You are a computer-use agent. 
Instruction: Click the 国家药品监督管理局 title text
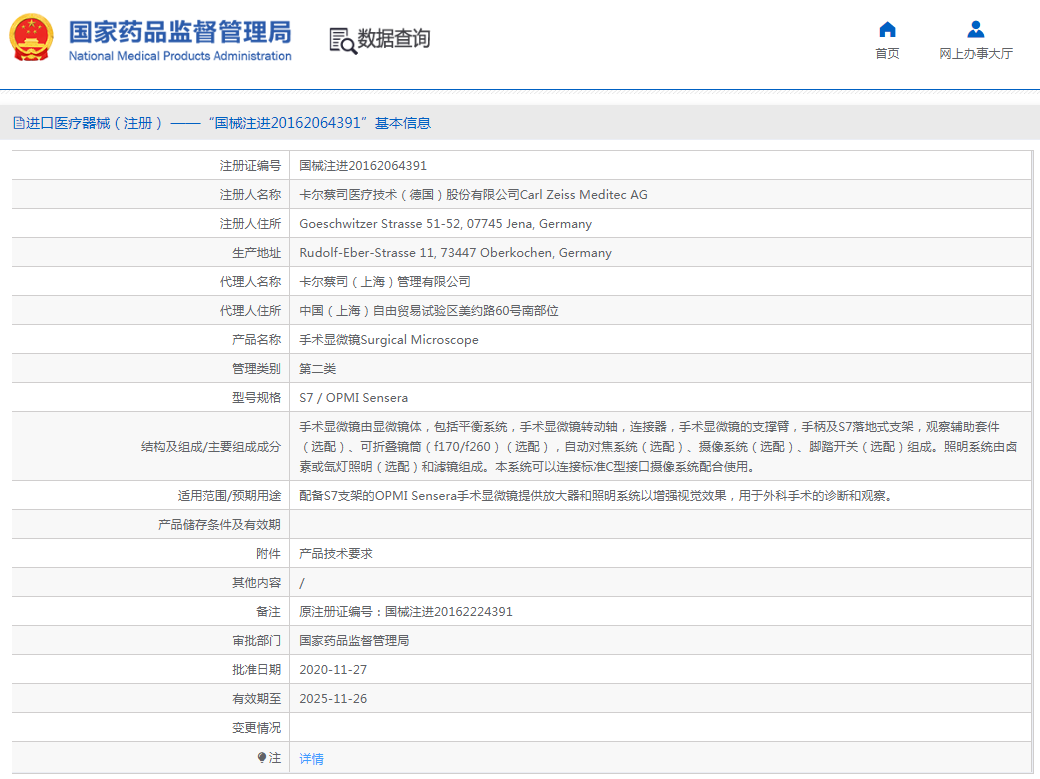[x=180, y=32]
